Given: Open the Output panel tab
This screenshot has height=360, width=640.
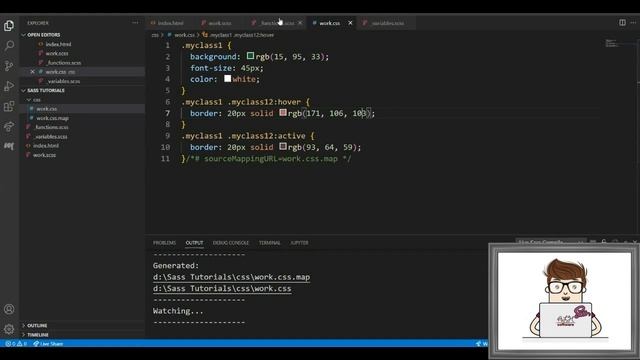Looking at the screenshot, I should [194, 243].
